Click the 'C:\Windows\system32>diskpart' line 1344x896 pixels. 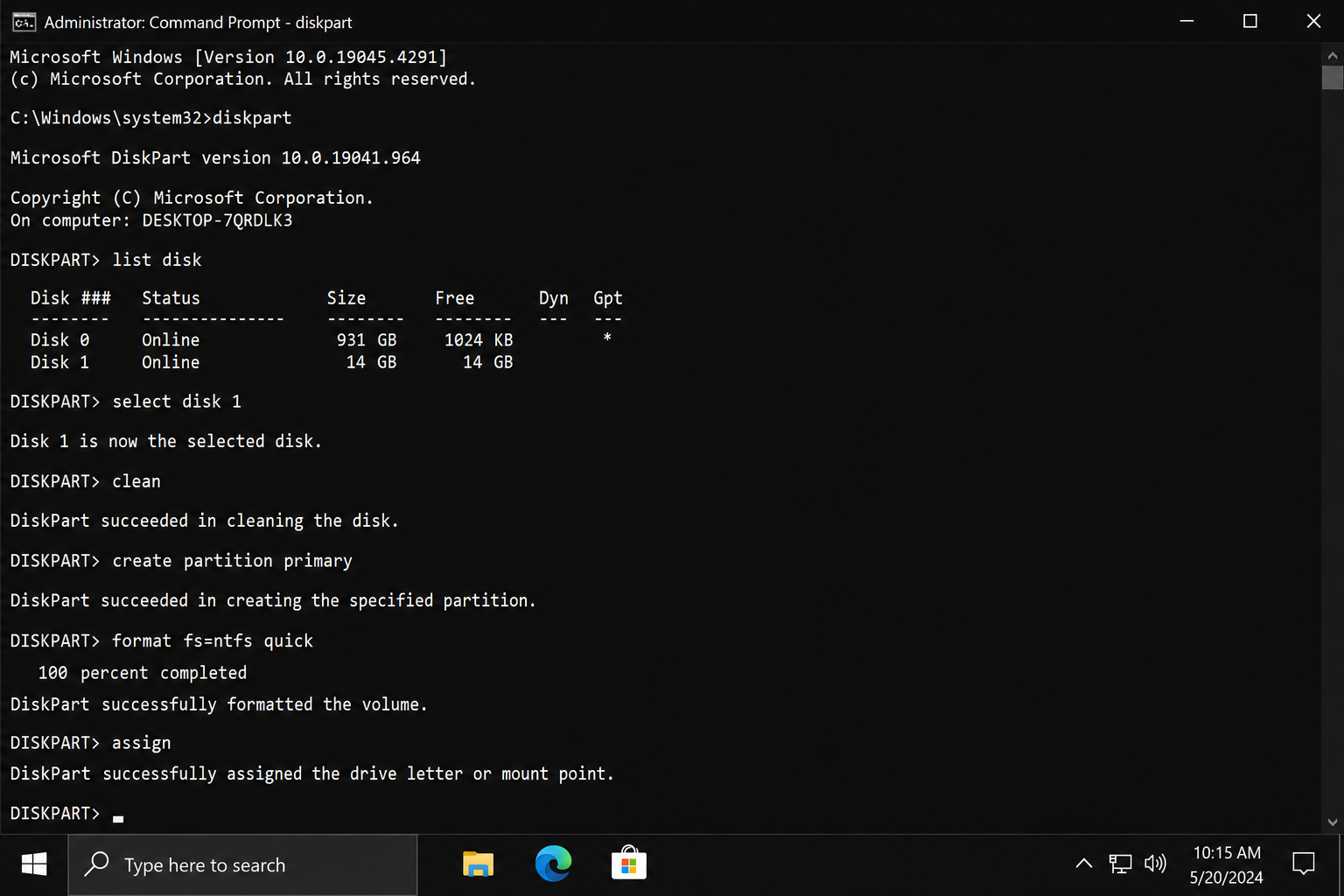click(x=150, y=118)
